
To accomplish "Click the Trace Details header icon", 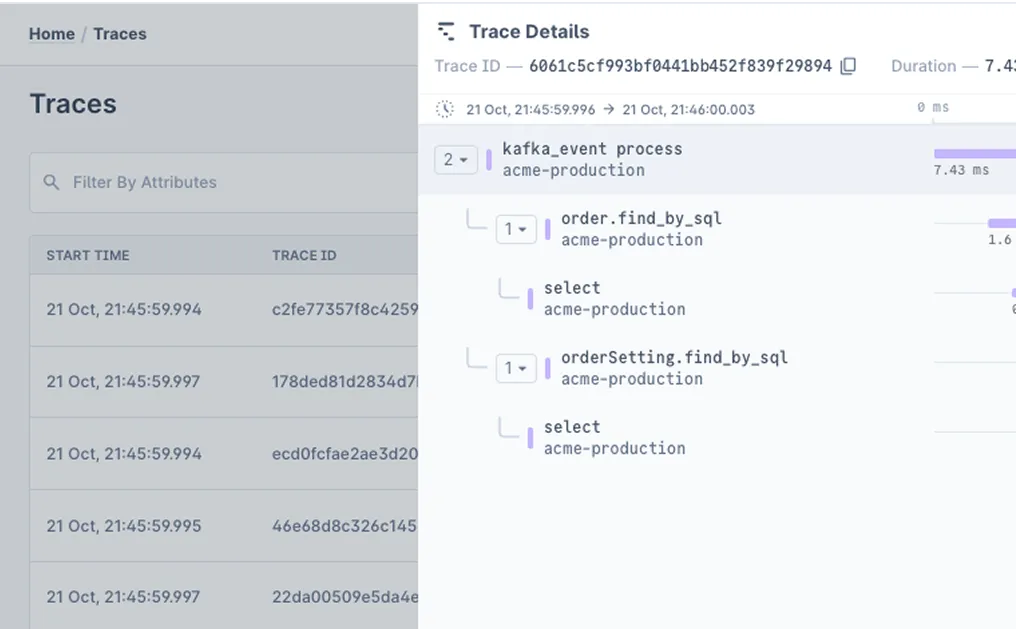I will tap(447, 32).
